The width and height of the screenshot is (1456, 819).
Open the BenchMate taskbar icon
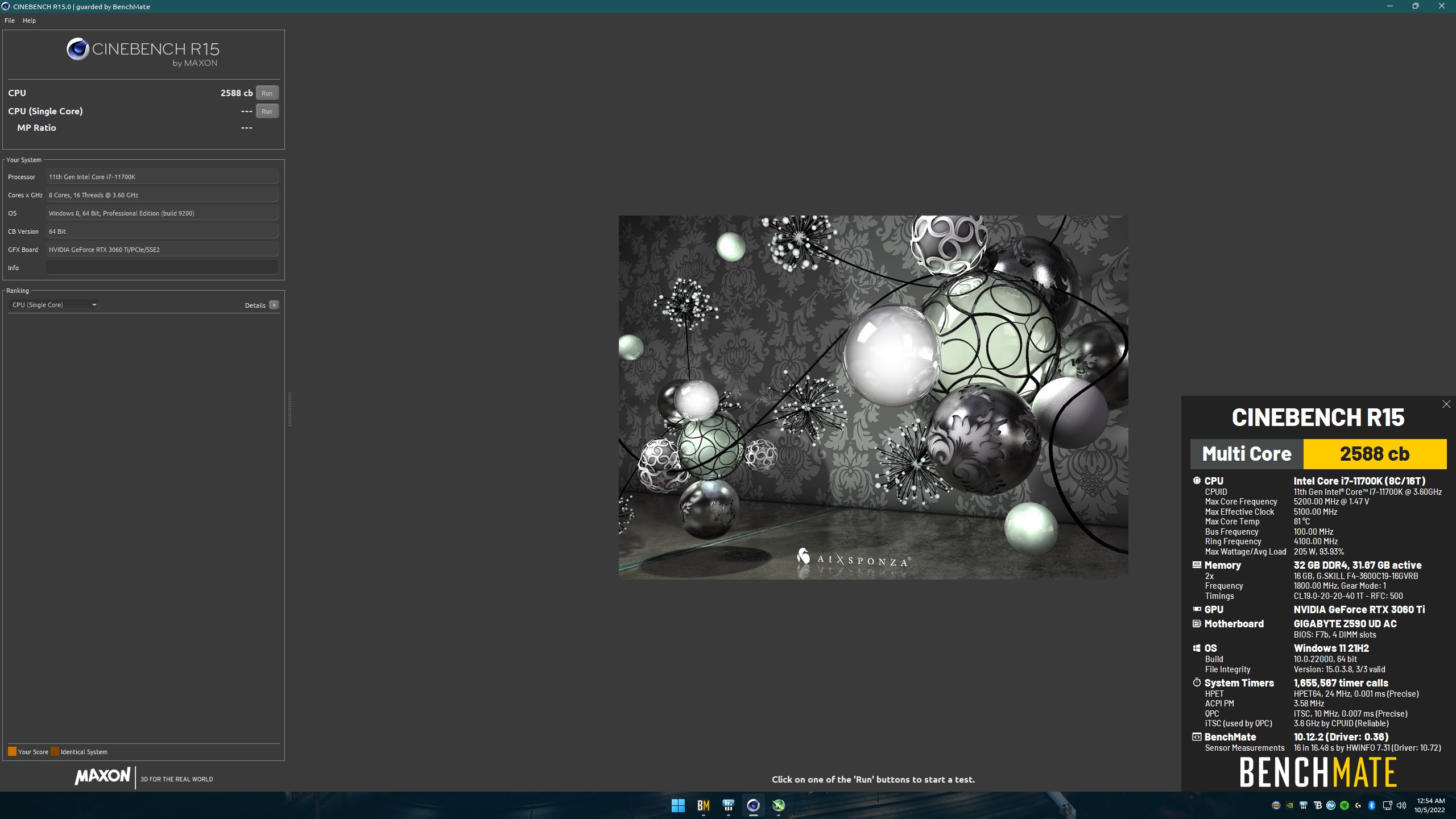tap(703, 805)
